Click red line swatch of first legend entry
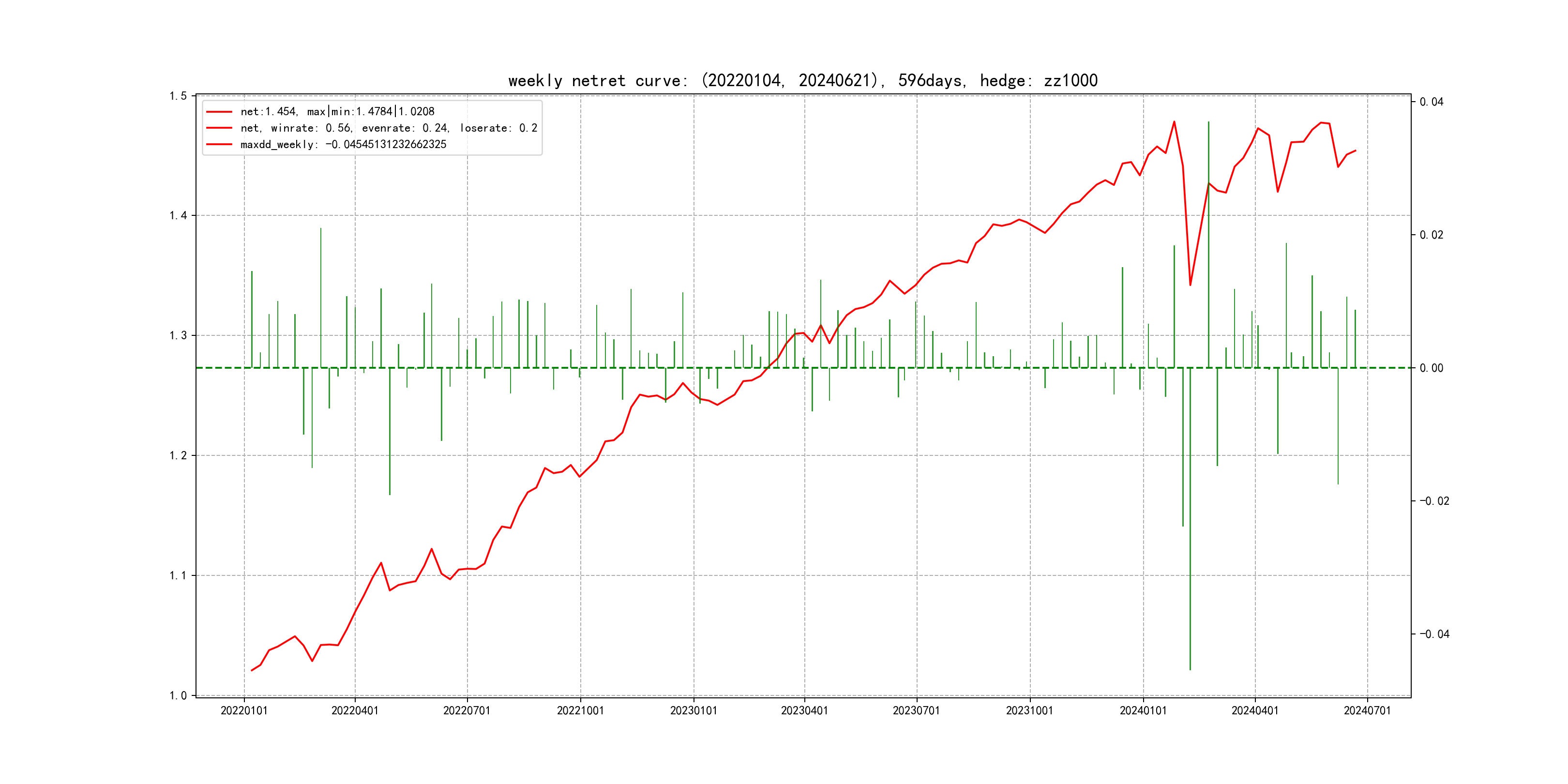 [219, 111]
